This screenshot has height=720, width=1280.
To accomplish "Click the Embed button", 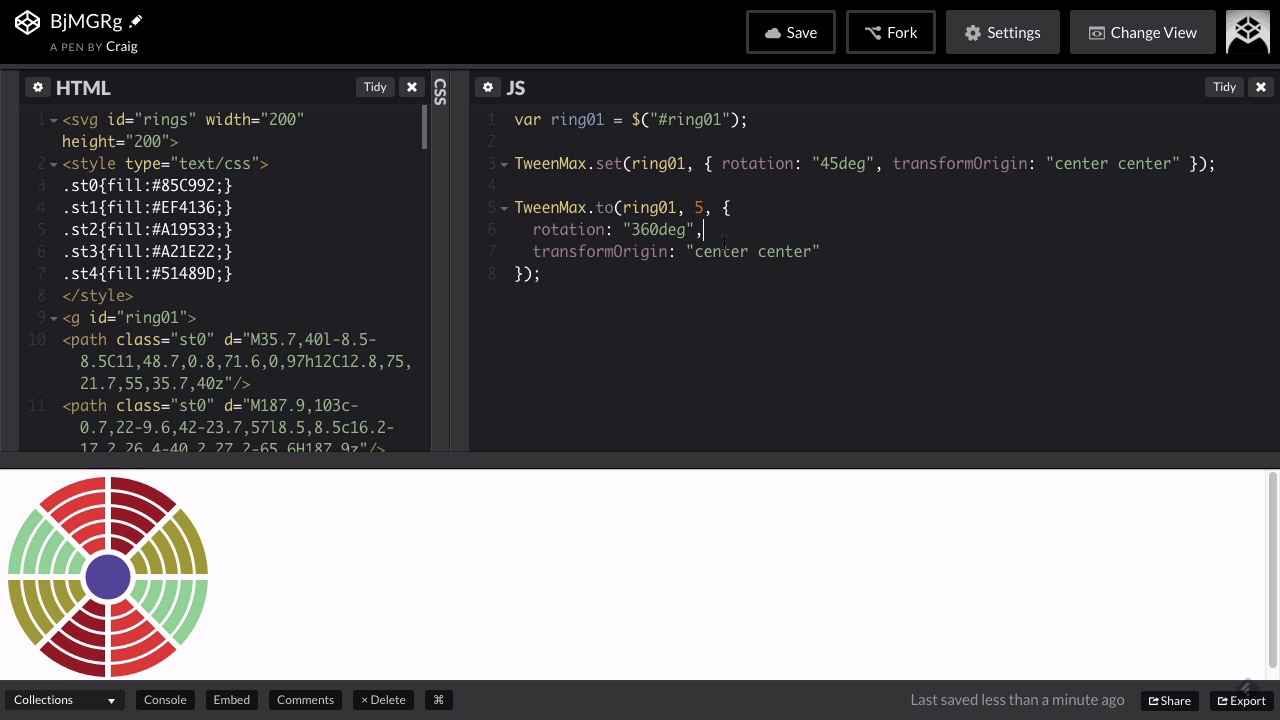I will point(231,700).
